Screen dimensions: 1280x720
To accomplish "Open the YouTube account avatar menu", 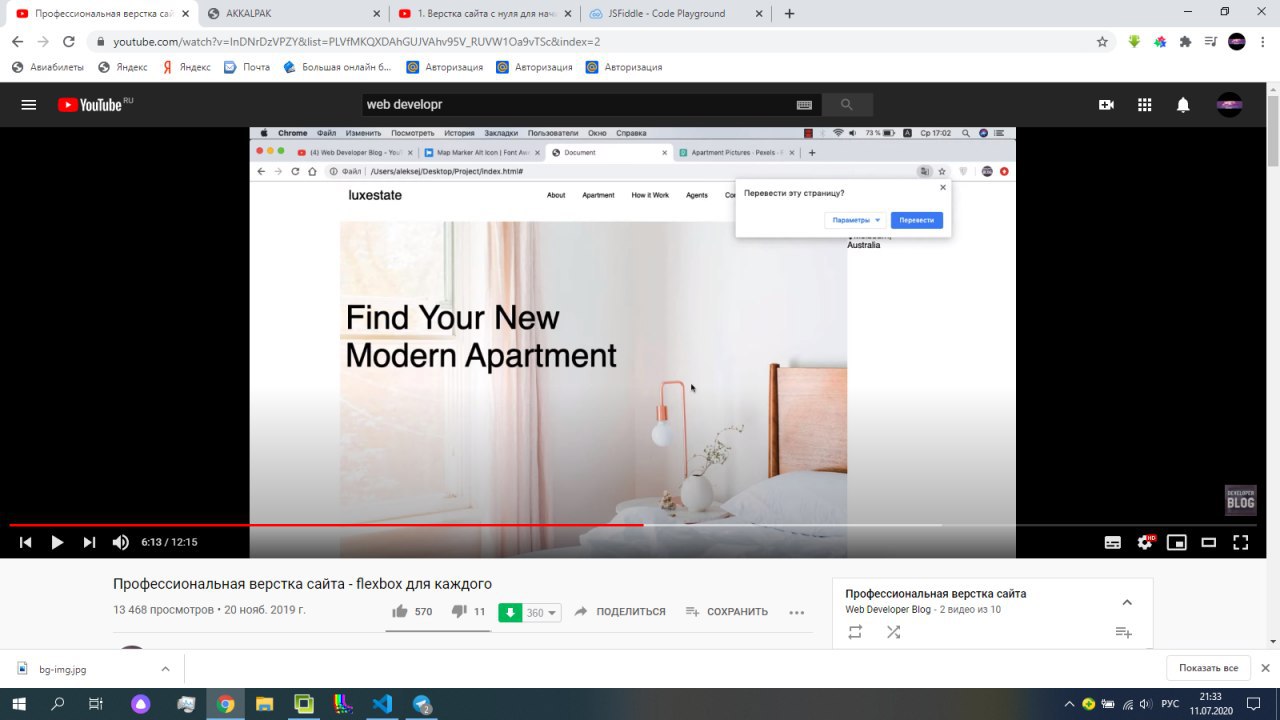I will [x=1229, y=104].
